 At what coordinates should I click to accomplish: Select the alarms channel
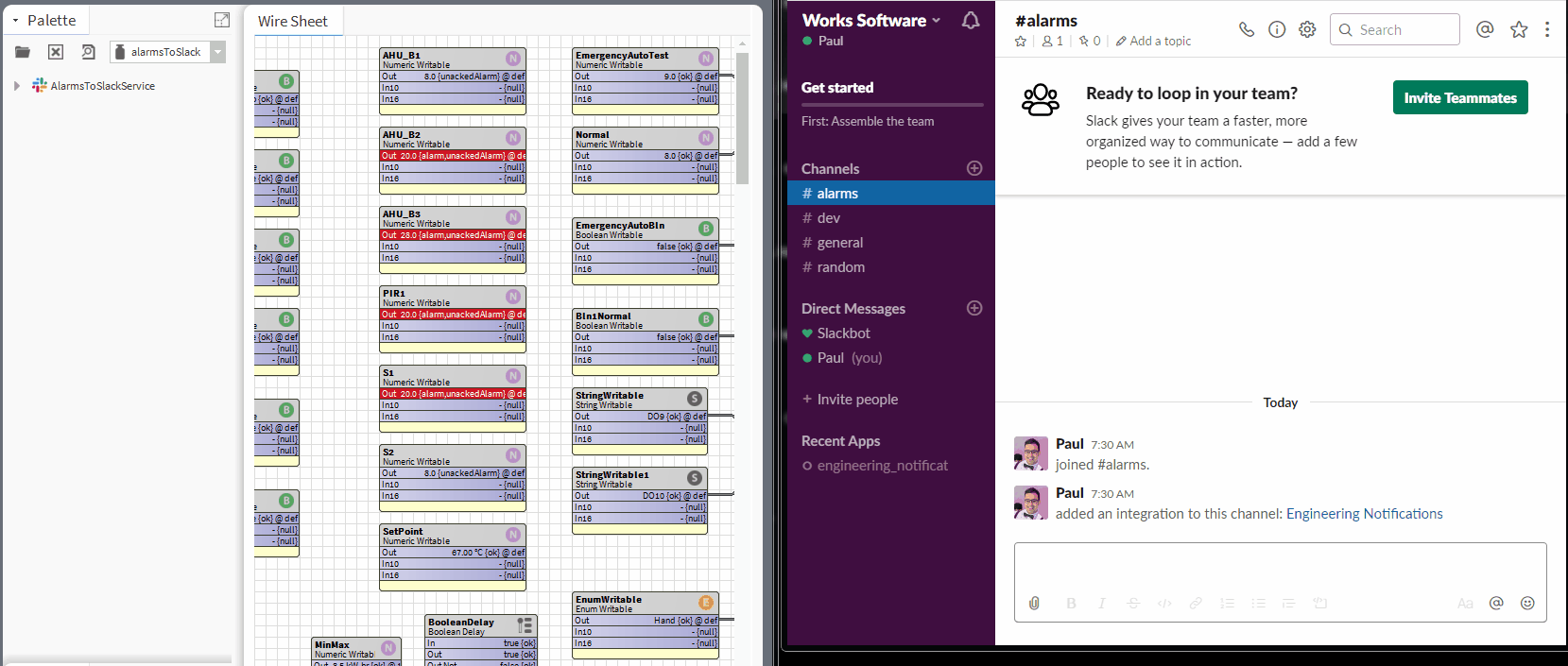[x=891, y=193]
